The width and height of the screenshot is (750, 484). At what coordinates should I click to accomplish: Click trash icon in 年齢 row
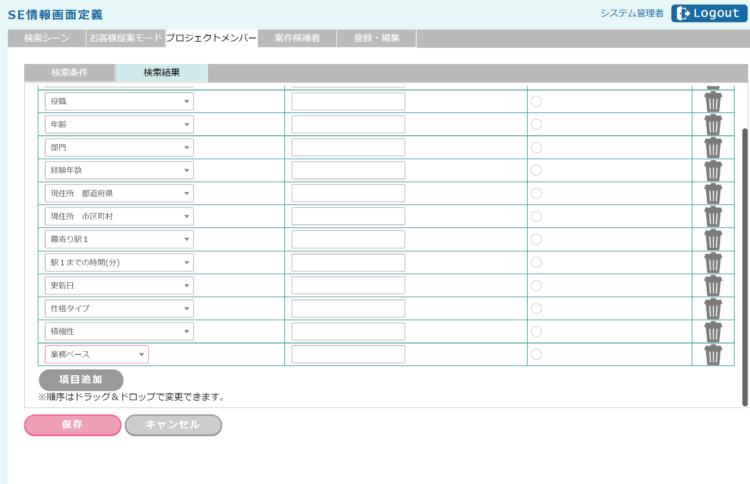point(713,124)
